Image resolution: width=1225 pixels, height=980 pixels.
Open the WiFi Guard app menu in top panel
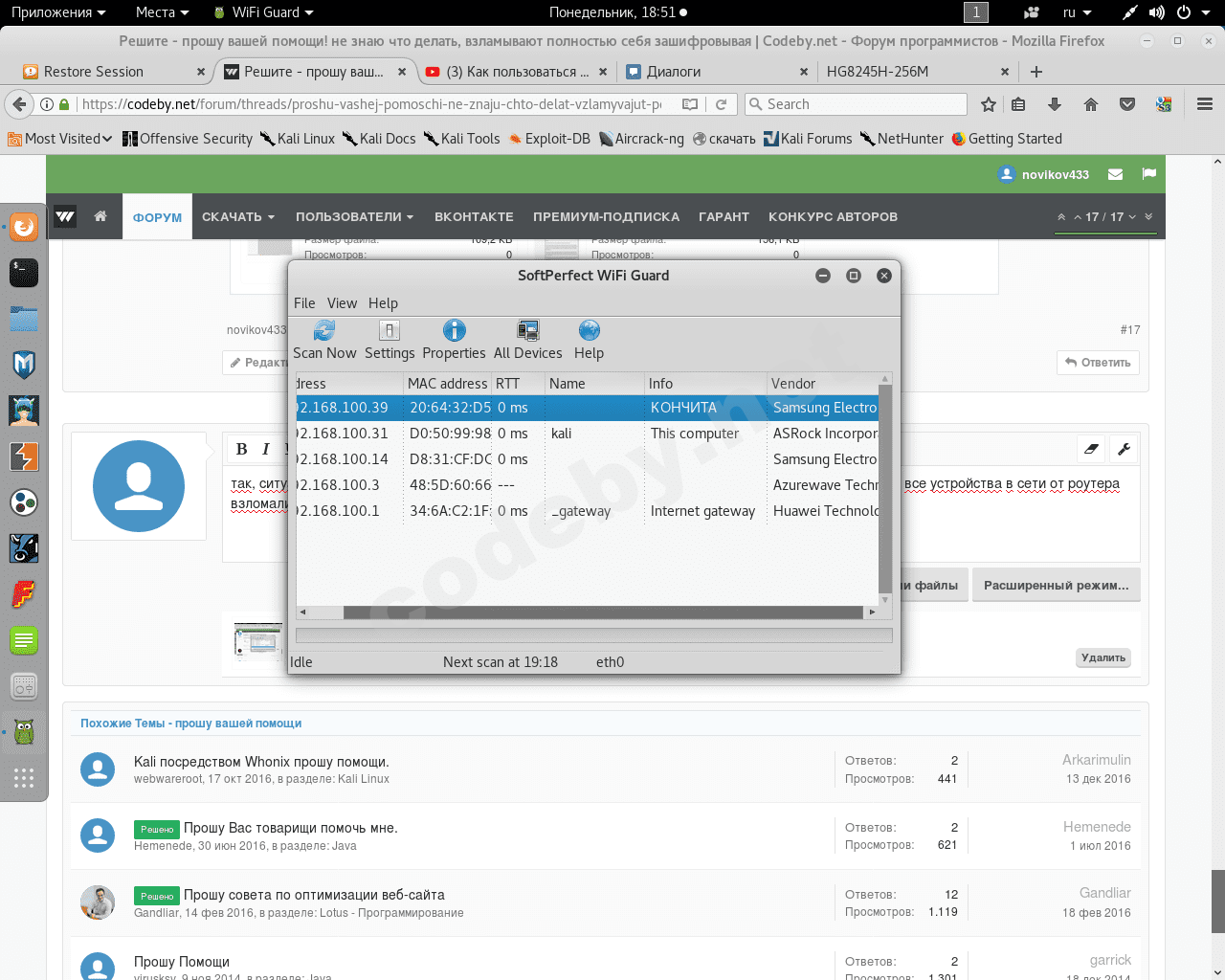click(263, 12)
